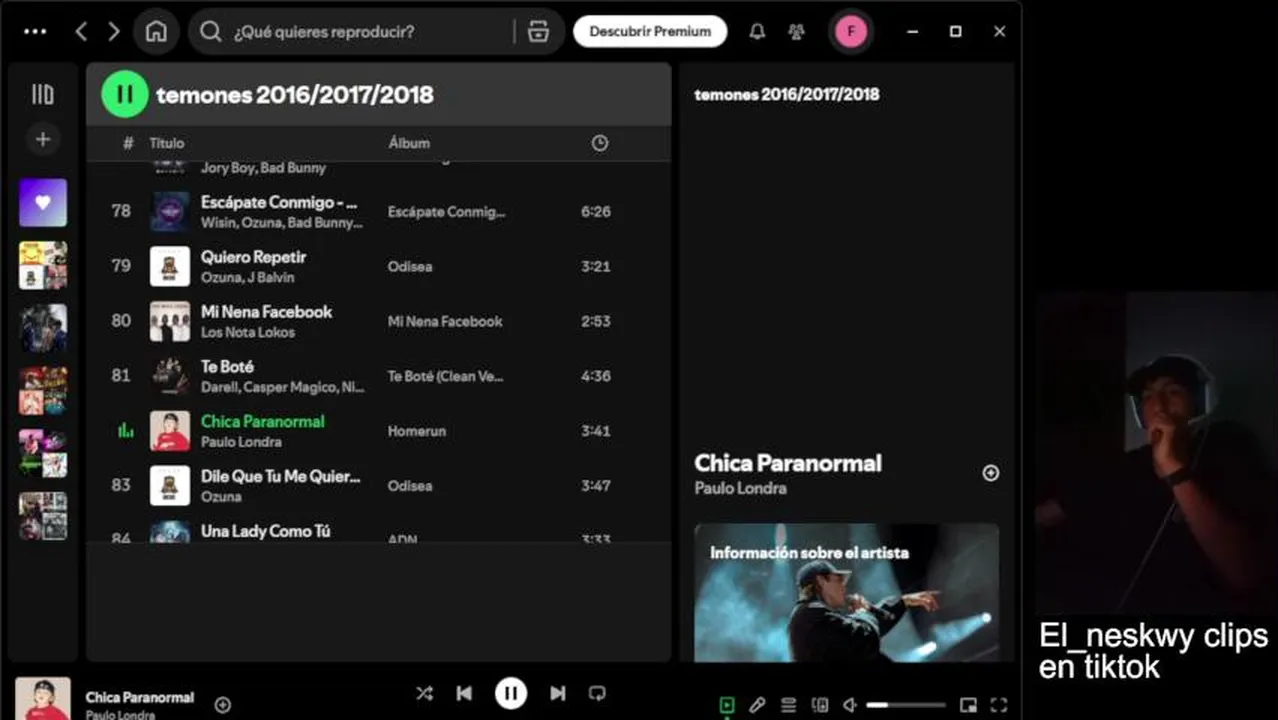
Task: Open connect to a device icon
Action: click(x=820, y=705)
